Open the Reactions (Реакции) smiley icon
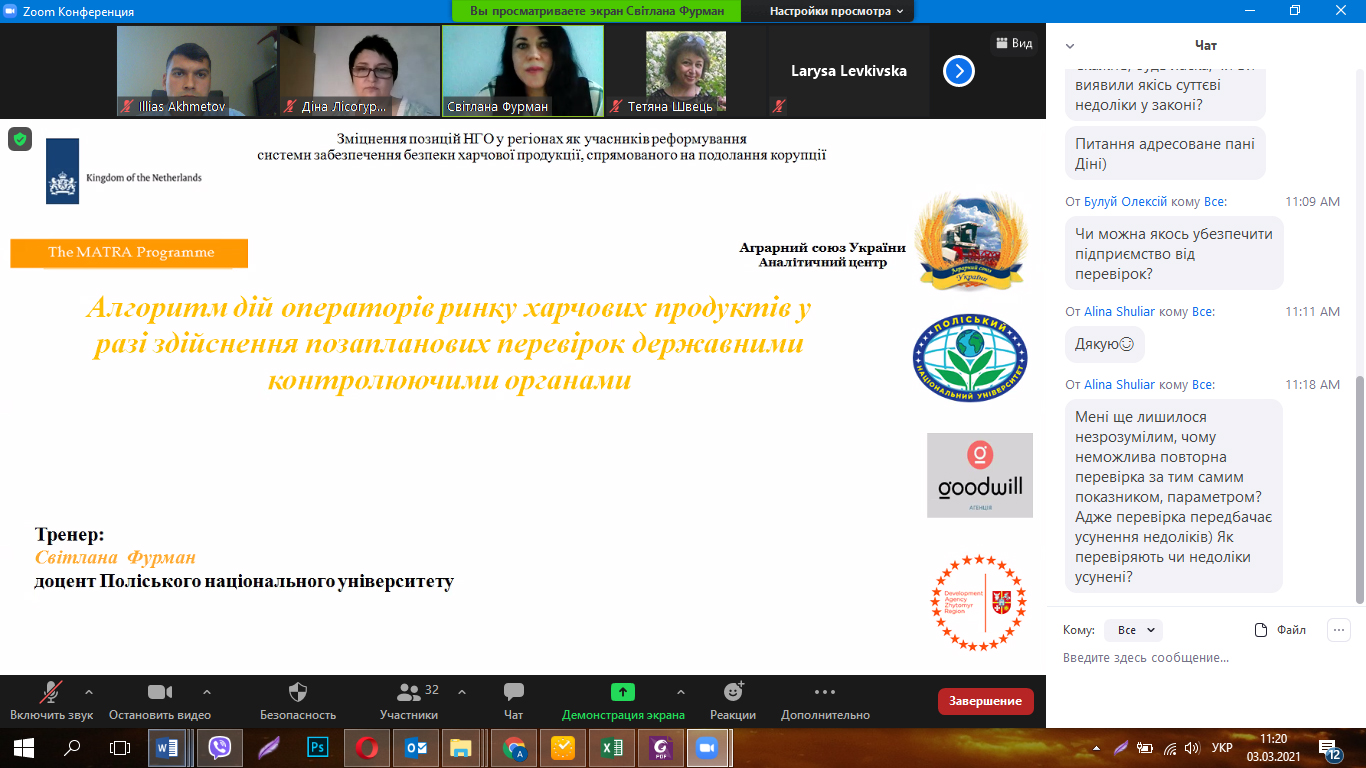 point(733,691)
